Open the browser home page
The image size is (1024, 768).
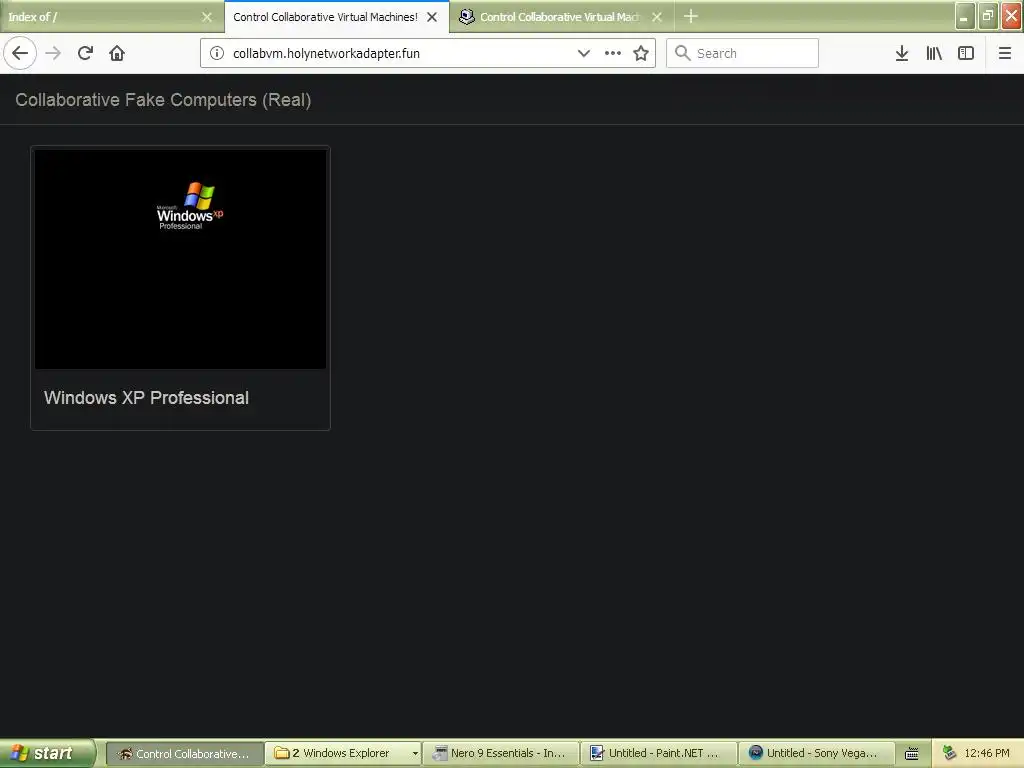[117, 53]
